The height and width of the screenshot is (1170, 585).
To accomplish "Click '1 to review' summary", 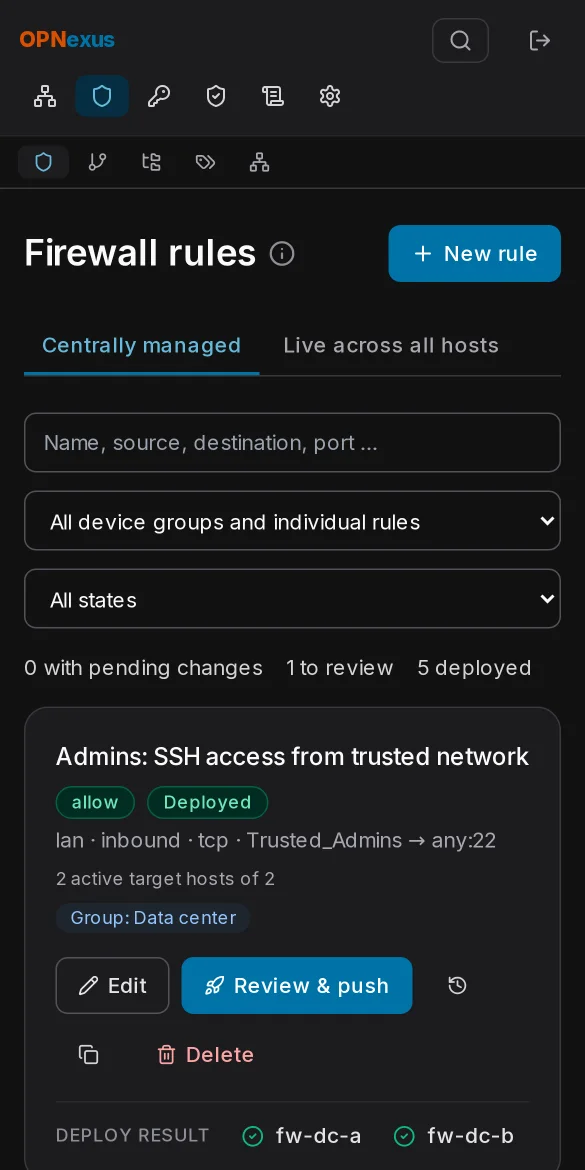I will click(x=340, y=668).
